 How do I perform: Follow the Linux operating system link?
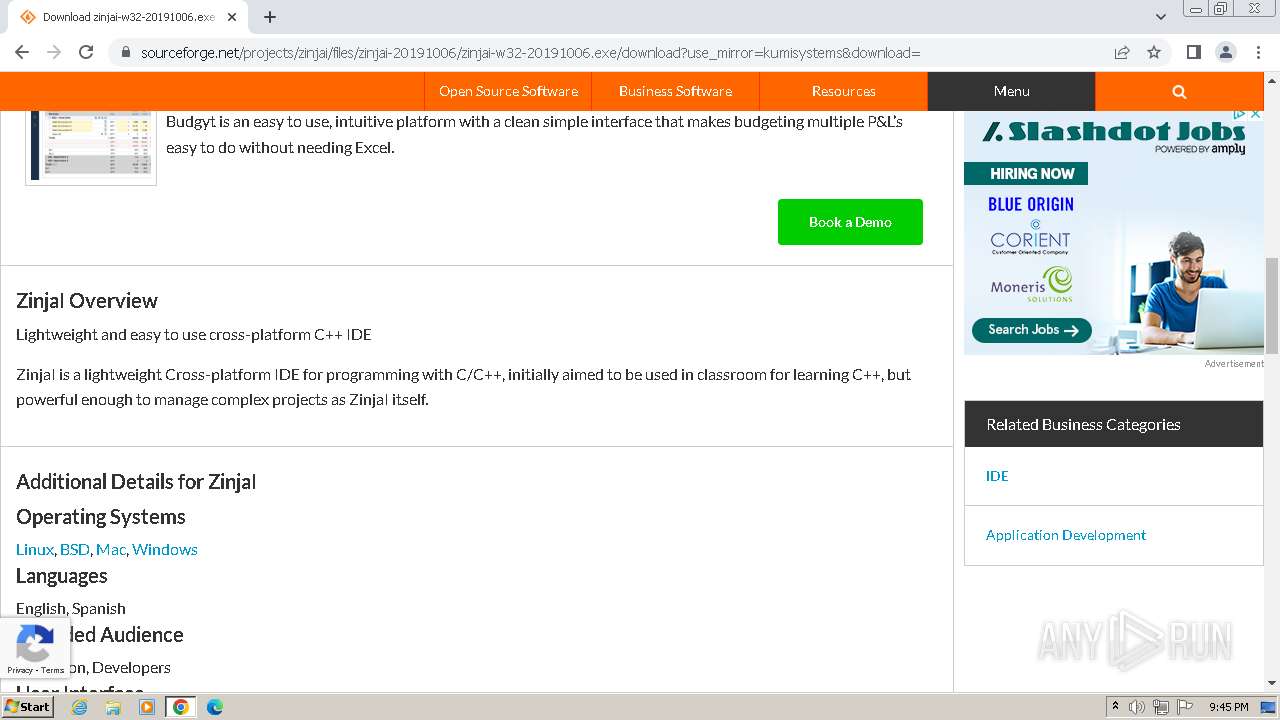35,549
